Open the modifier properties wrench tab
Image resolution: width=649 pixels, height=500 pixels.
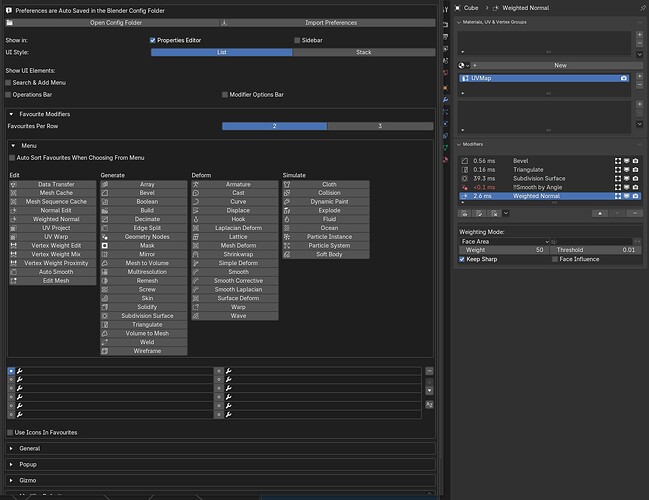(445, 100)
